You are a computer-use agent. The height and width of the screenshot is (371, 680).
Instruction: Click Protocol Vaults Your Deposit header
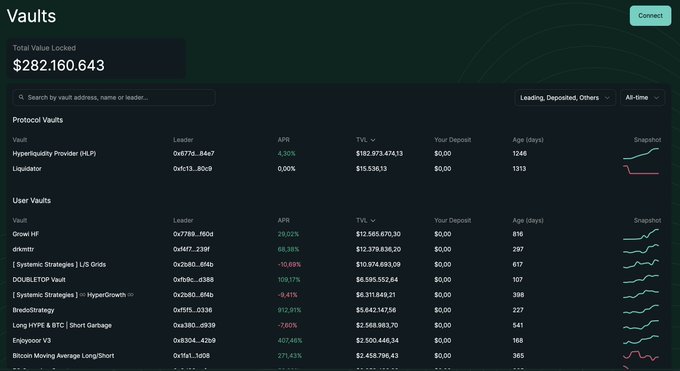(x=452, y=140)
